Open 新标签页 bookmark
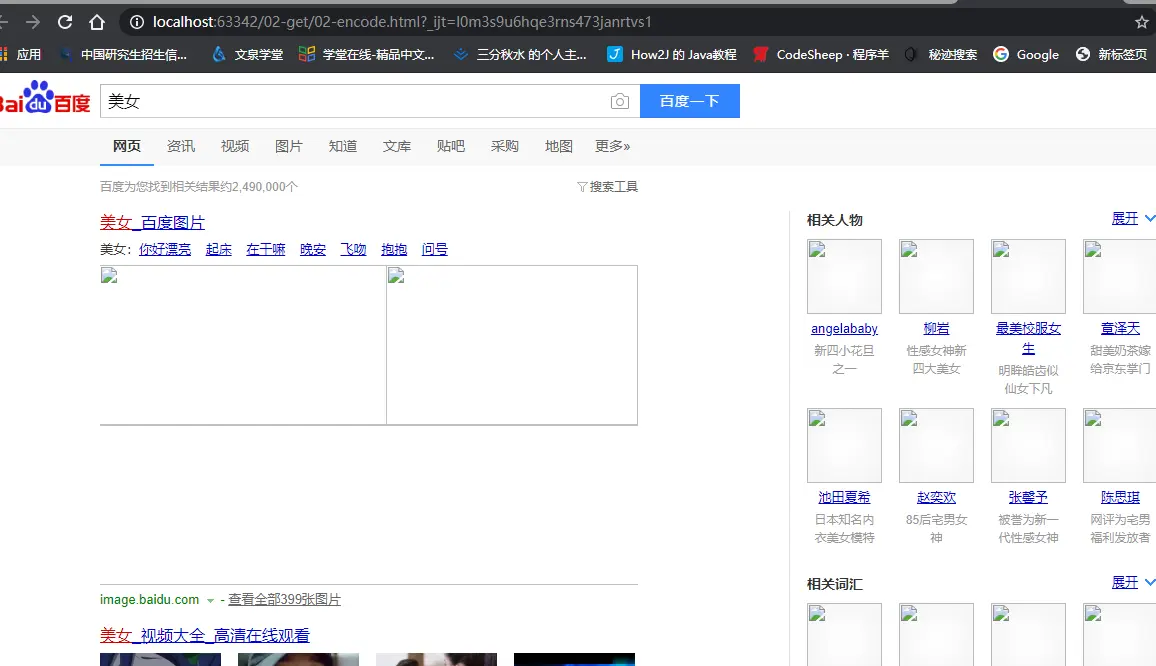The height and width of the screenshot is (666, 1156). (1112, 55)
